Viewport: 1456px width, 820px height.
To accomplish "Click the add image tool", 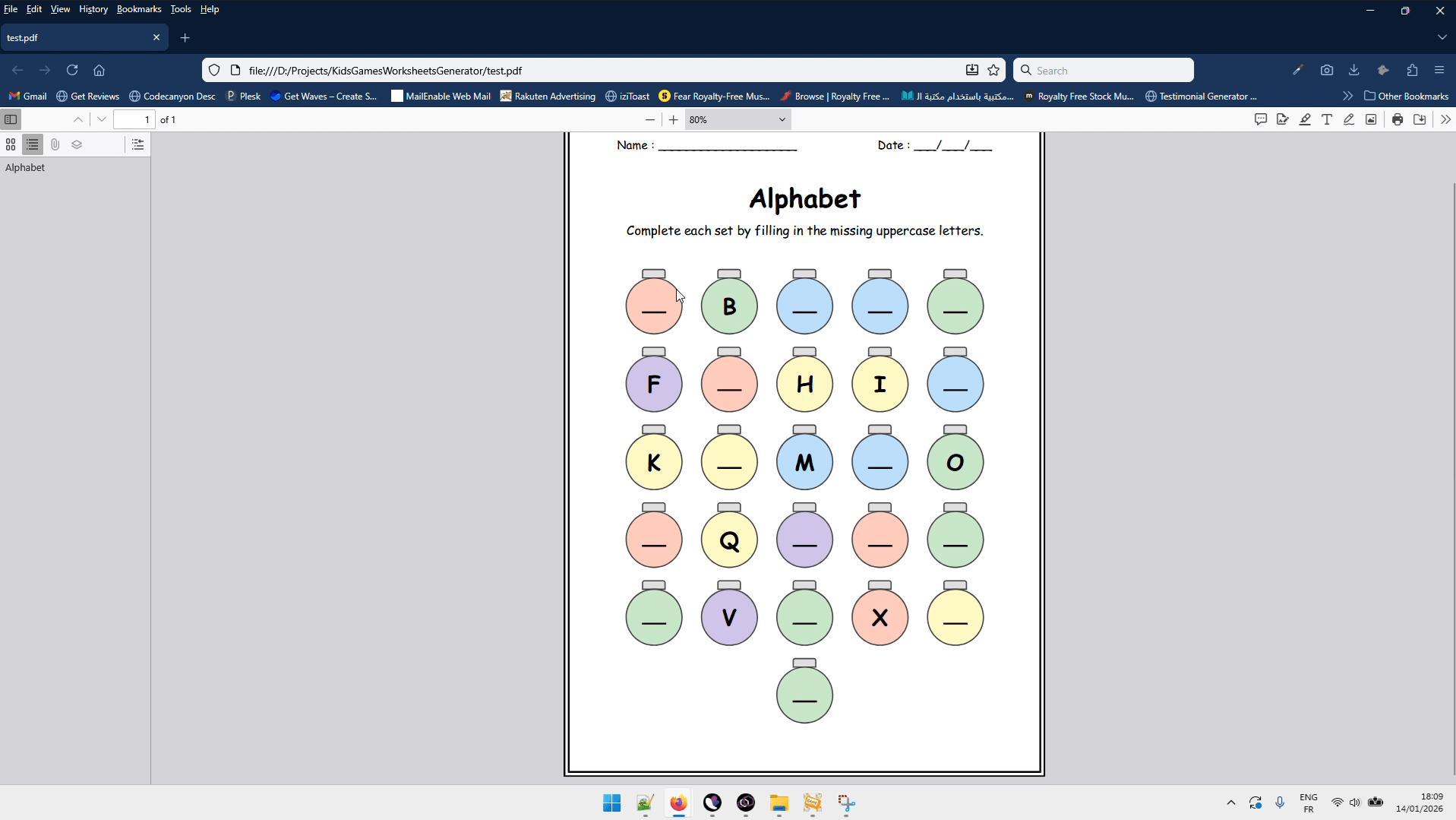I will click(x=1371, y=119).
